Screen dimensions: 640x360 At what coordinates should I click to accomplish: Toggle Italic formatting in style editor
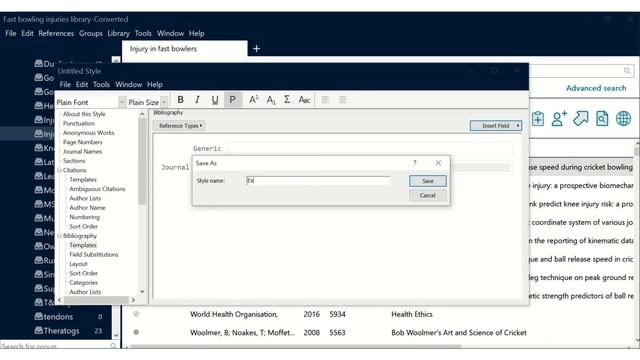coord(198,100)
